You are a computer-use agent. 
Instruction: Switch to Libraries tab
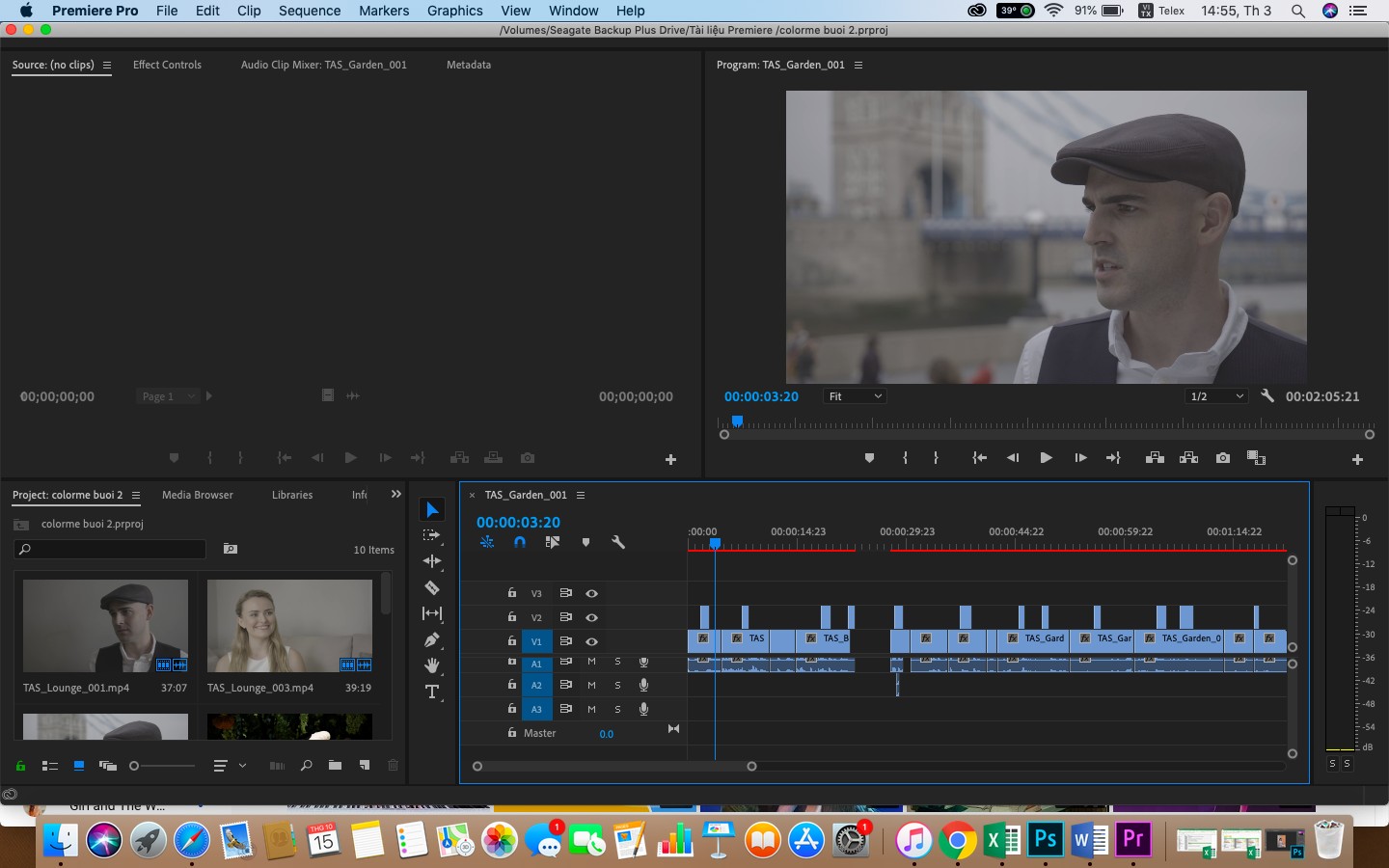click(x=292, y=495)
